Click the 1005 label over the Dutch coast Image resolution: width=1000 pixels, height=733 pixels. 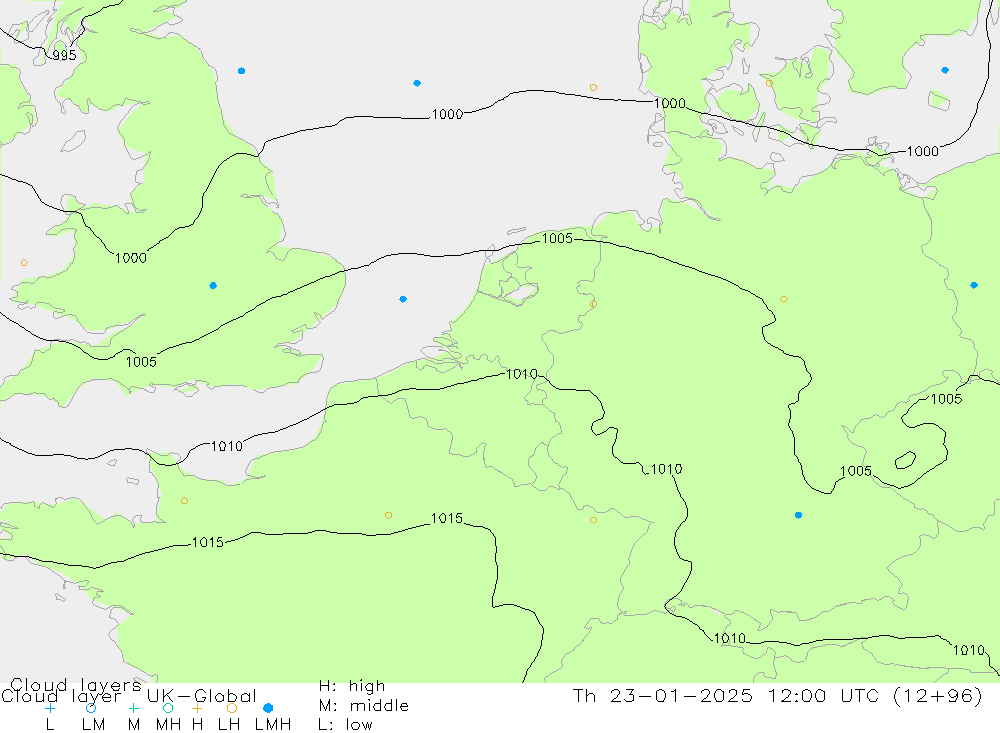(x=557, y=239)
